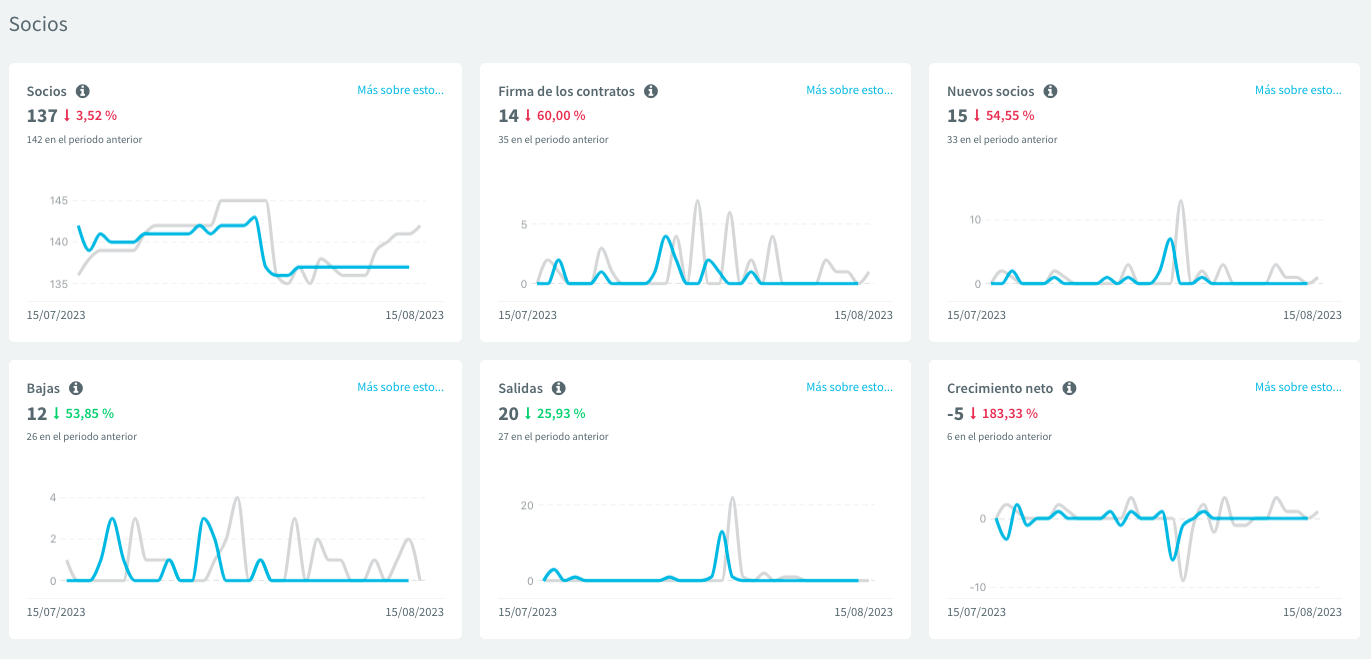Click the info icon beside Bajas
The height and width of the screenshot is (659, 1371).
point(76,388)
